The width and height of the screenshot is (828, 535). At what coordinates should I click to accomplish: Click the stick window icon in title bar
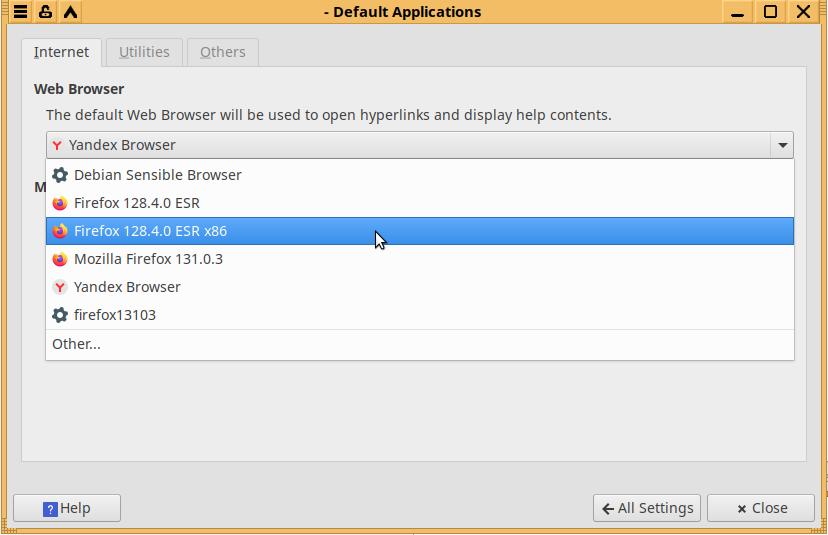tap(46, 12)
